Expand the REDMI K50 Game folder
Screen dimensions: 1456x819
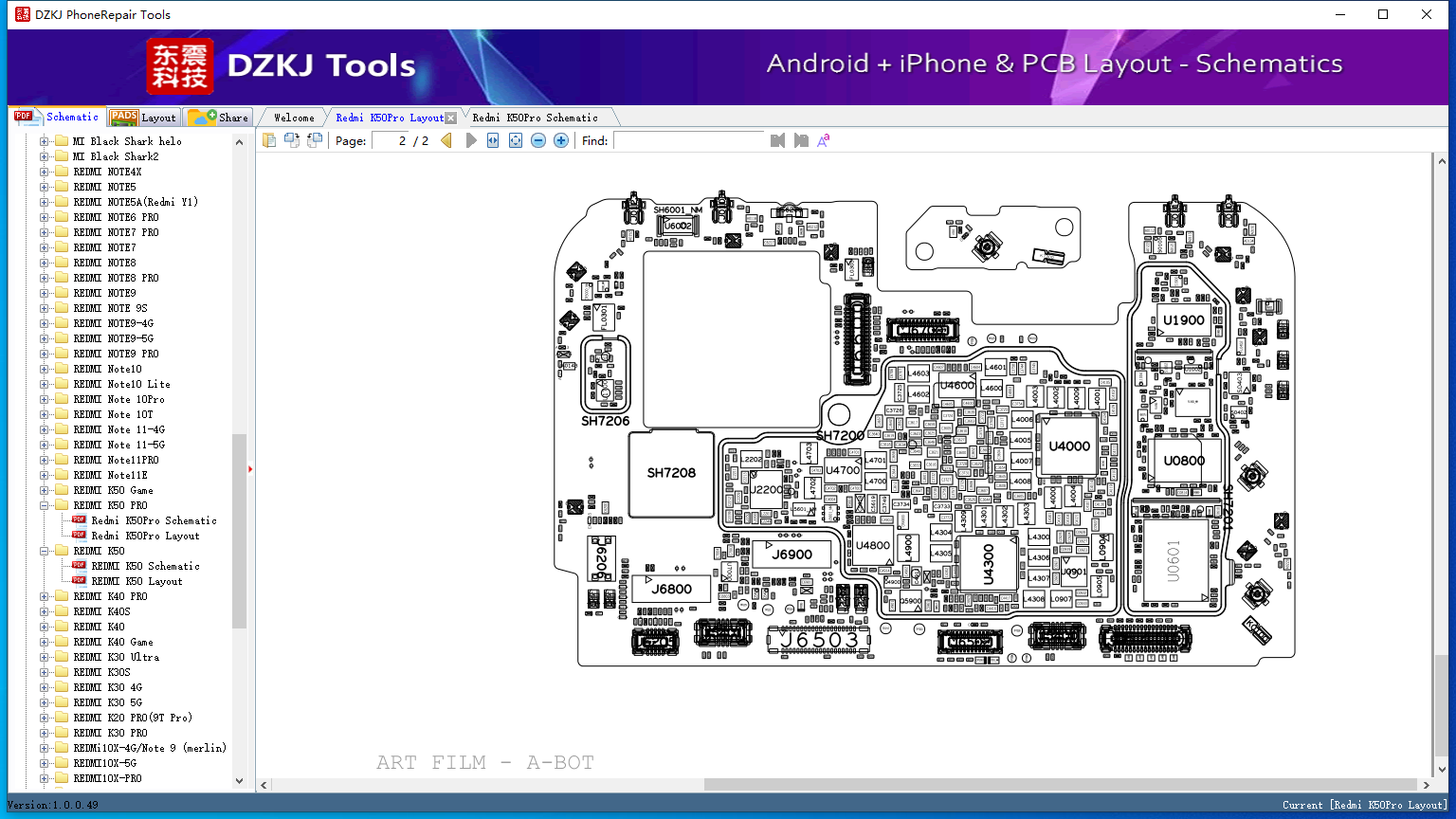(44, 490)
